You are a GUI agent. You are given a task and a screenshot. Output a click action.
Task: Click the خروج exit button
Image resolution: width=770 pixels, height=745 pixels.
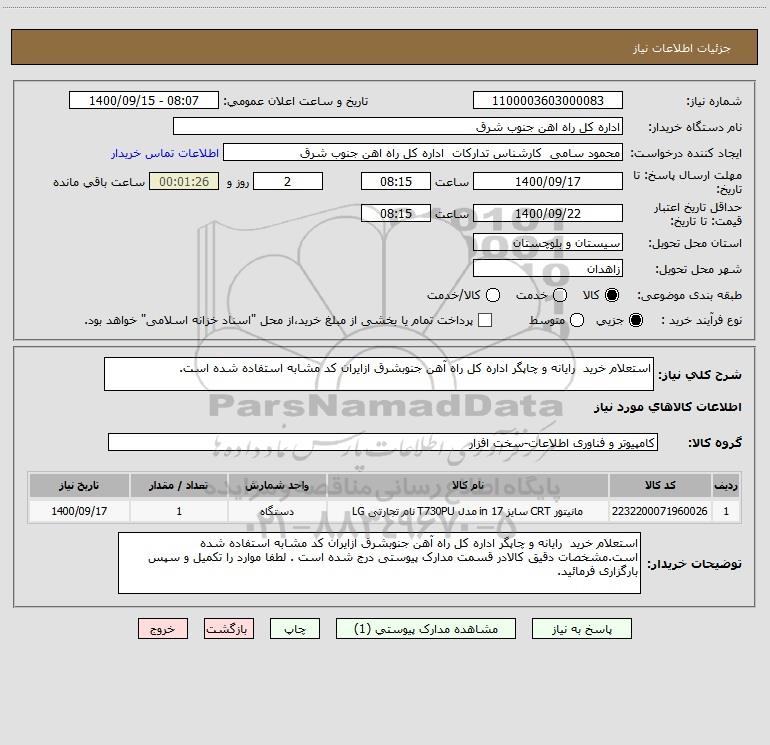[163, 629]
